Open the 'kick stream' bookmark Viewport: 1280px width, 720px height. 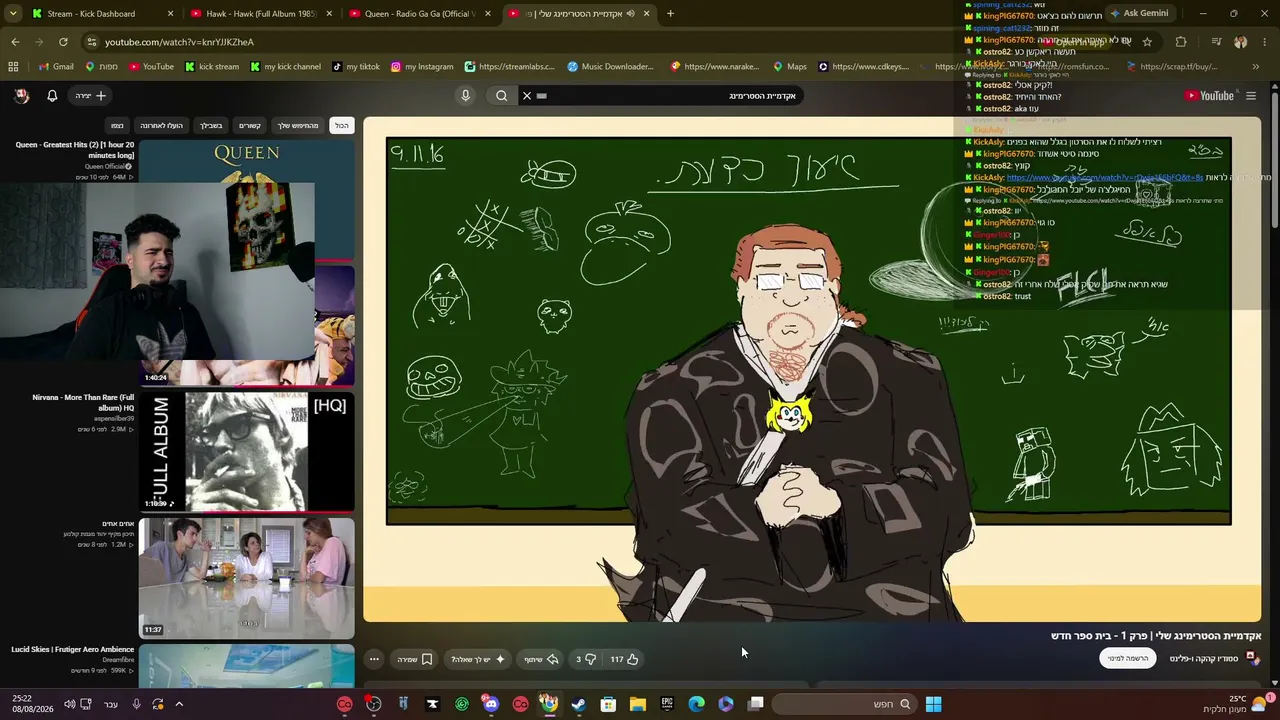point(212,67)
